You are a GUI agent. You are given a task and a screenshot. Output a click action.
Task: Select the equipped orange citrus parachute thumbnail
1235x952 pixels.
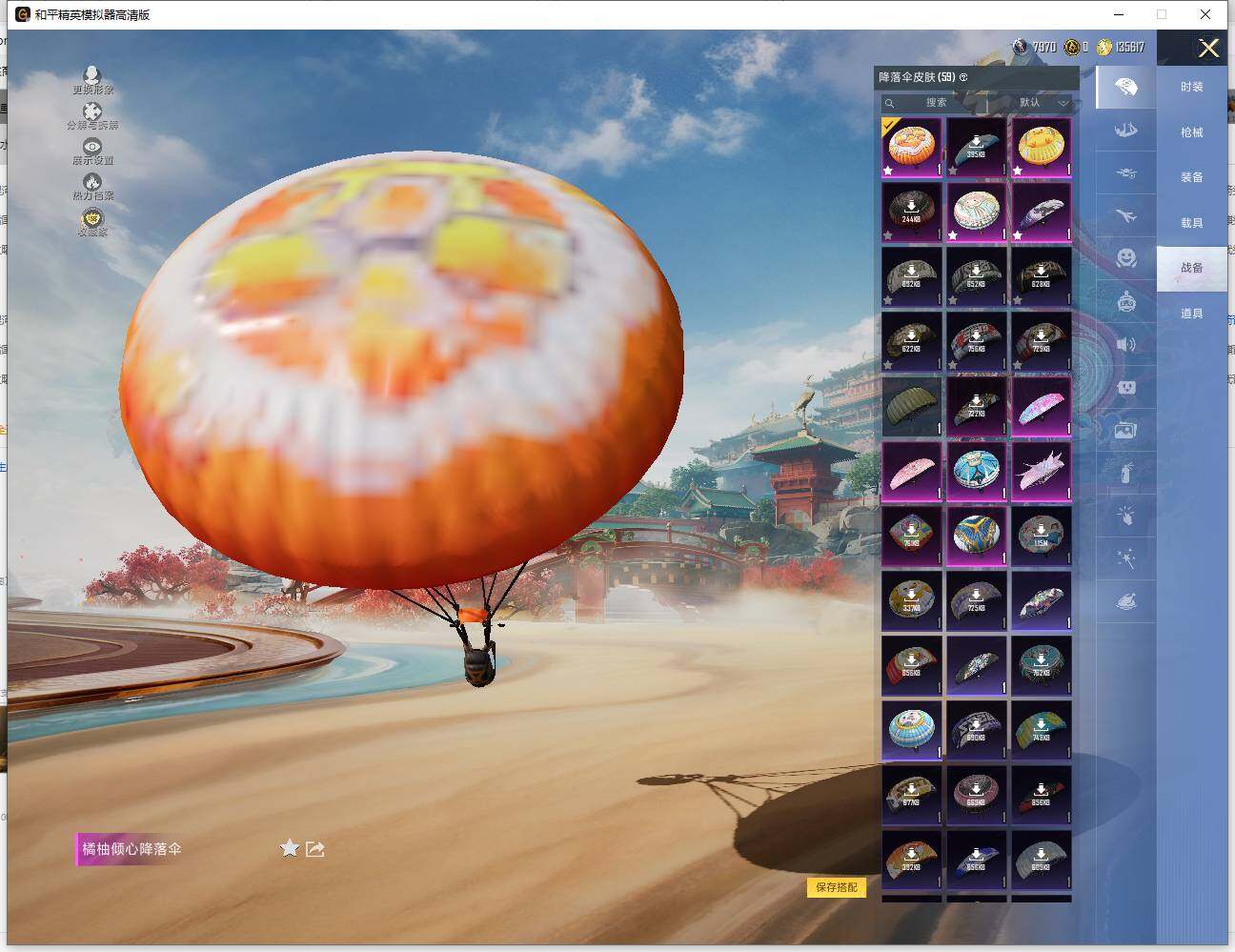coord(912,148)
